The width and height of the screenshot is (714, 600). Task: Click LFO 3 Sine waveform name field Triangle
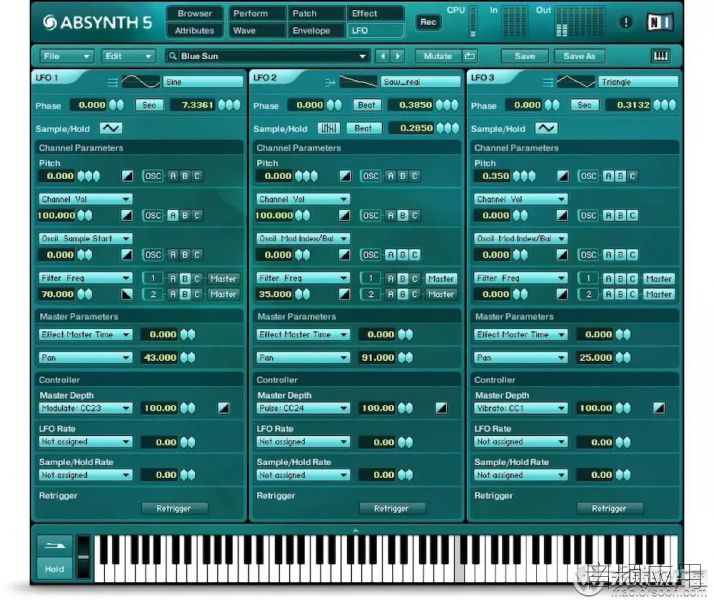click(x=638, y=82)
